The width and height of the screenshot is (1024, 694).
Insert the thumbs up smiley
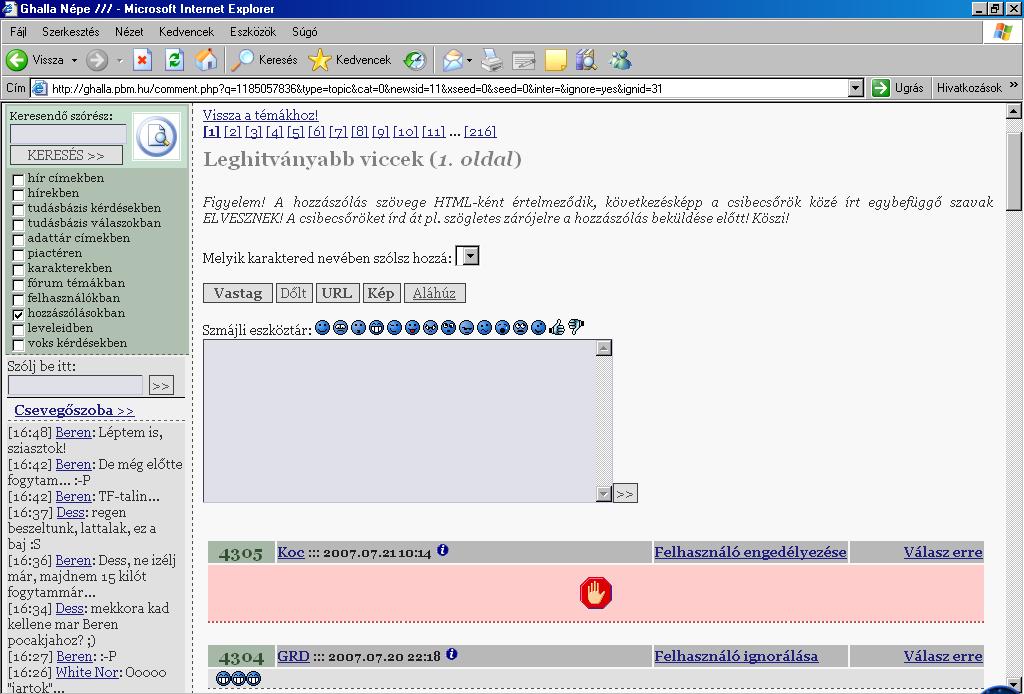[558, 327]
